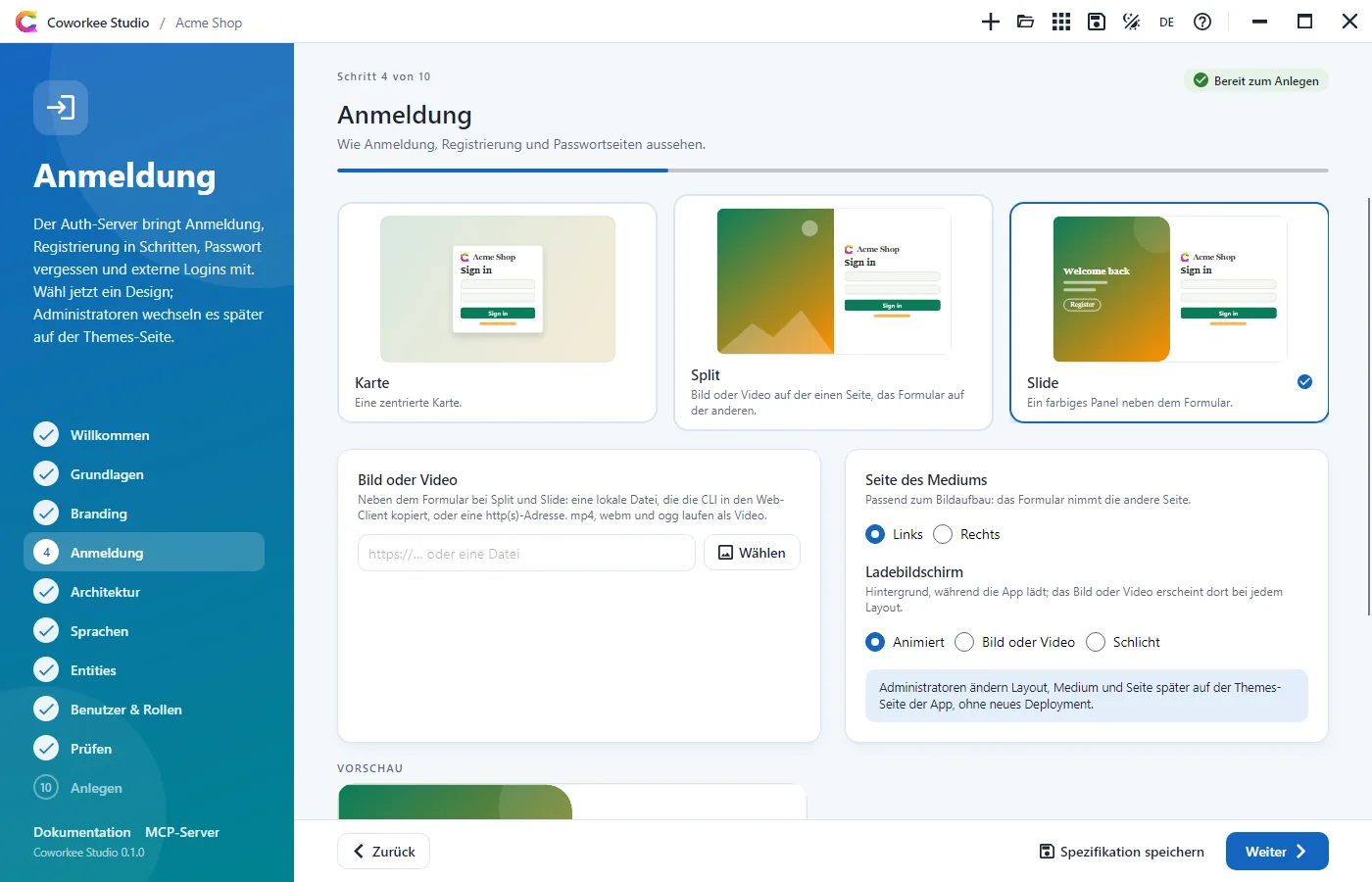Open the Branding step
The image size is (1372, 882).
pyautogui.click(x=144, y=513)
